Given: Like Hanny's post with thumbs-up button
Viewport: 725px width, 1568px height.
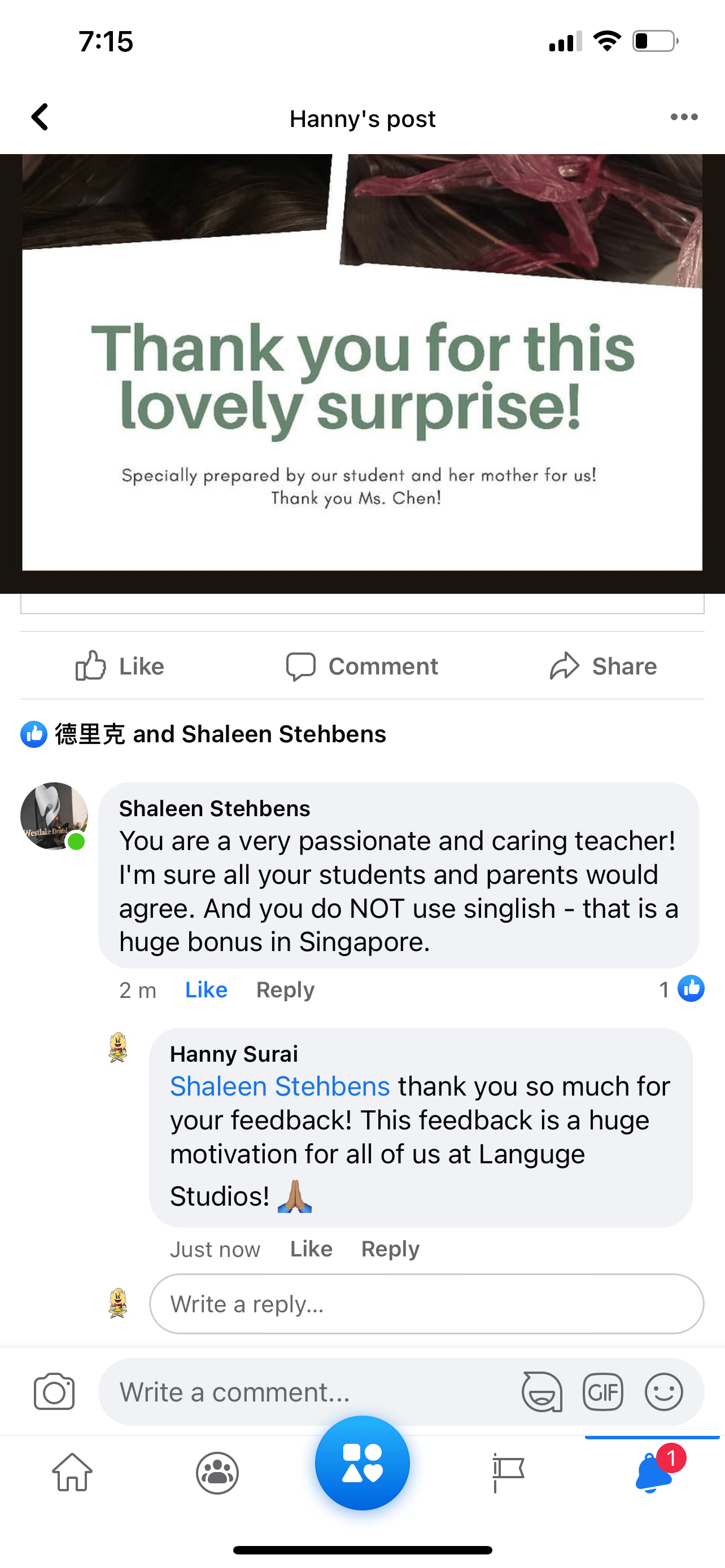Looking at the screenshot, I should click(x=120, y=666).
